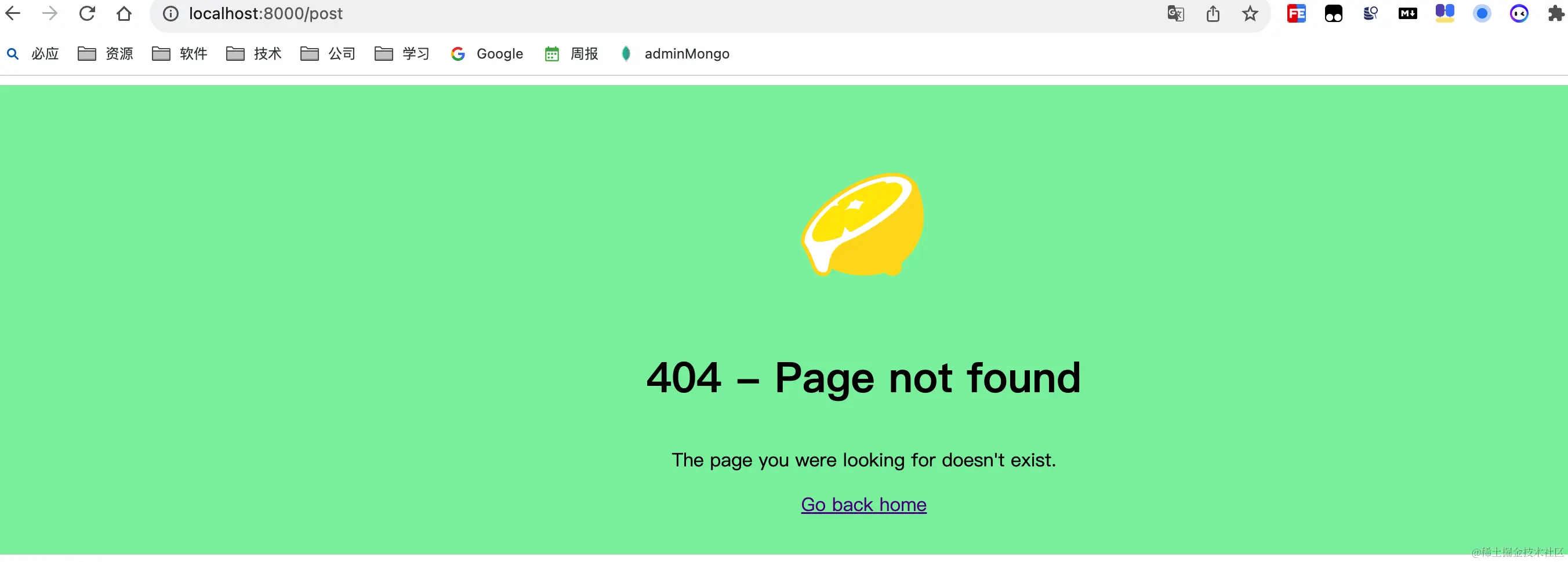The image size is (1568, 562).
Task: Reload the current page
Action: [x=87, y=13]
